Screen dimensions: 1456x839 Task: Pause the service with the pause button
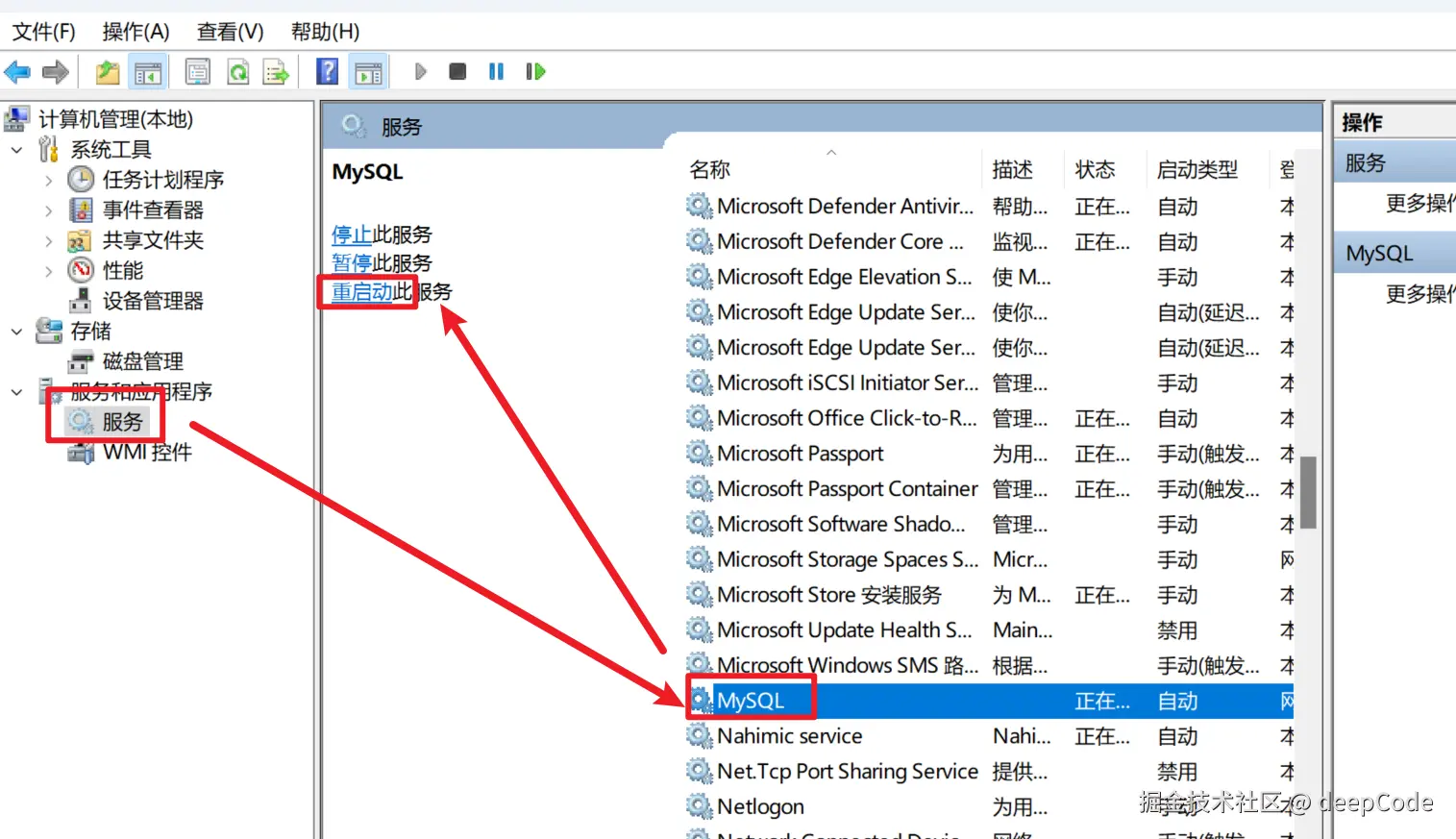pos(496,71)
